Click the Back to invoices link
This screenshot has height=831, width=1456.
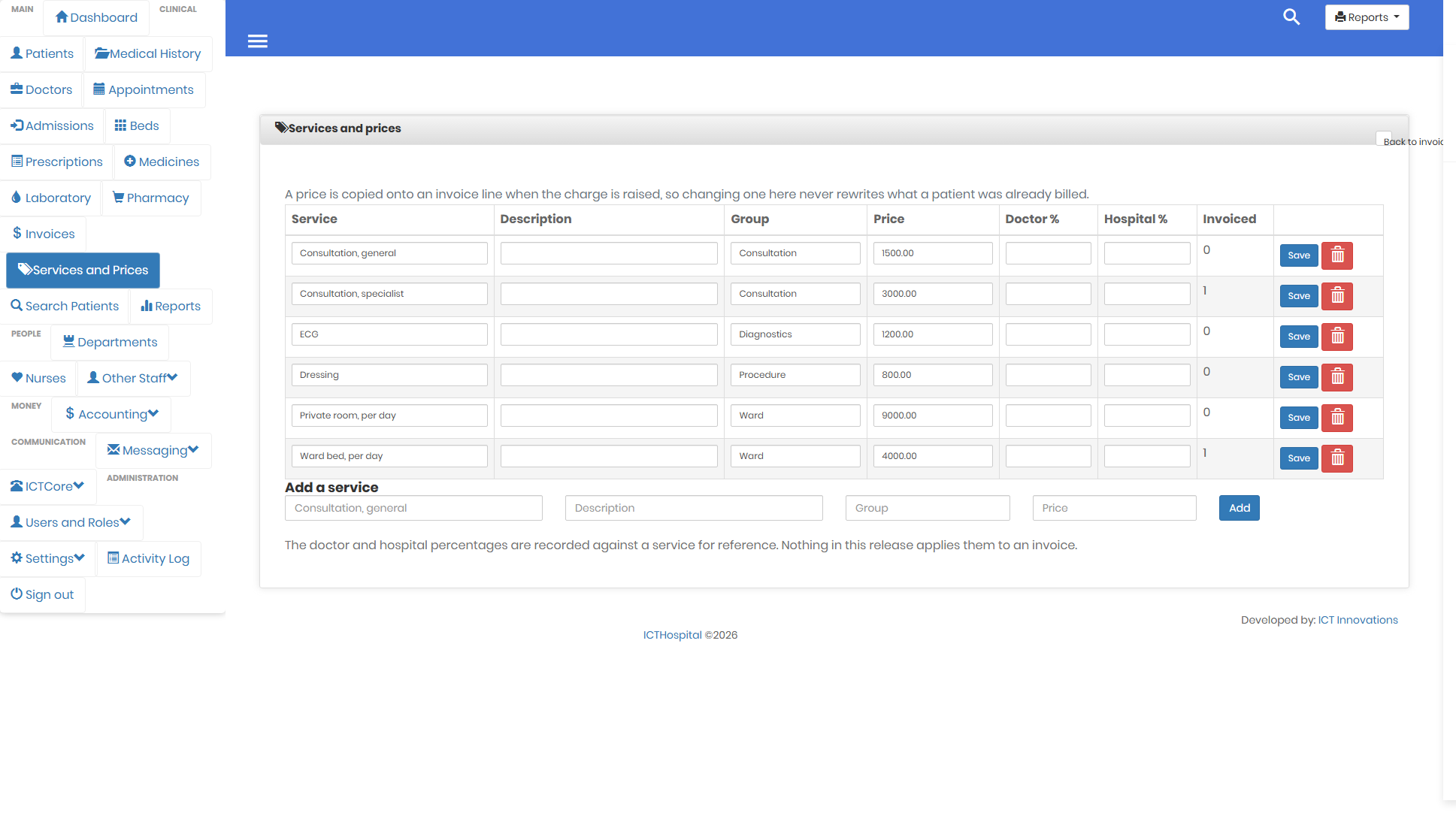[1413, 141]
